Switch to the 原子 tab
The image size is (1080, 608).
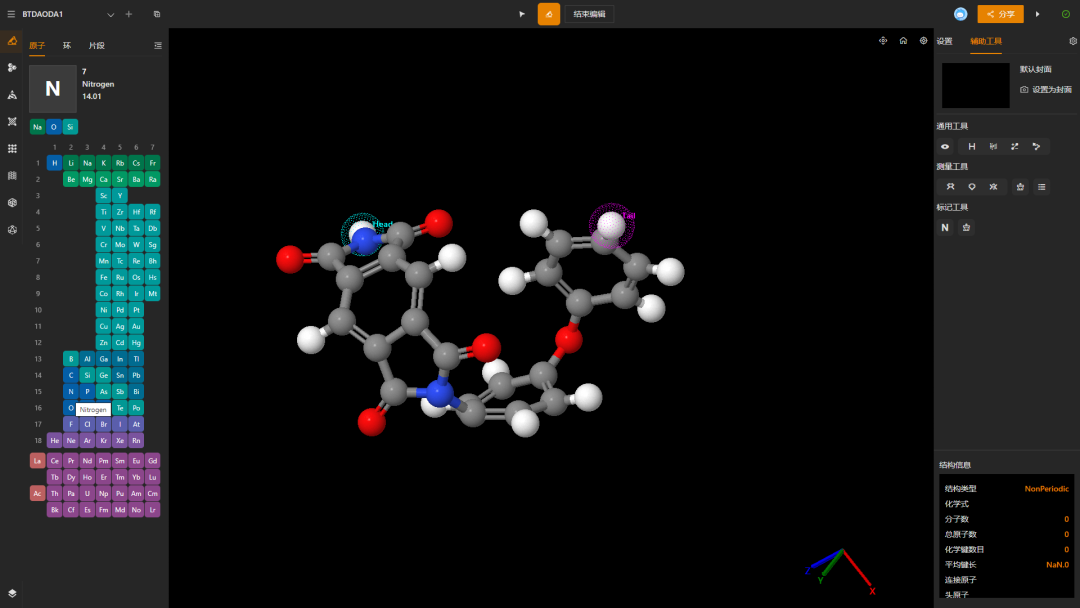click(37, 45)
